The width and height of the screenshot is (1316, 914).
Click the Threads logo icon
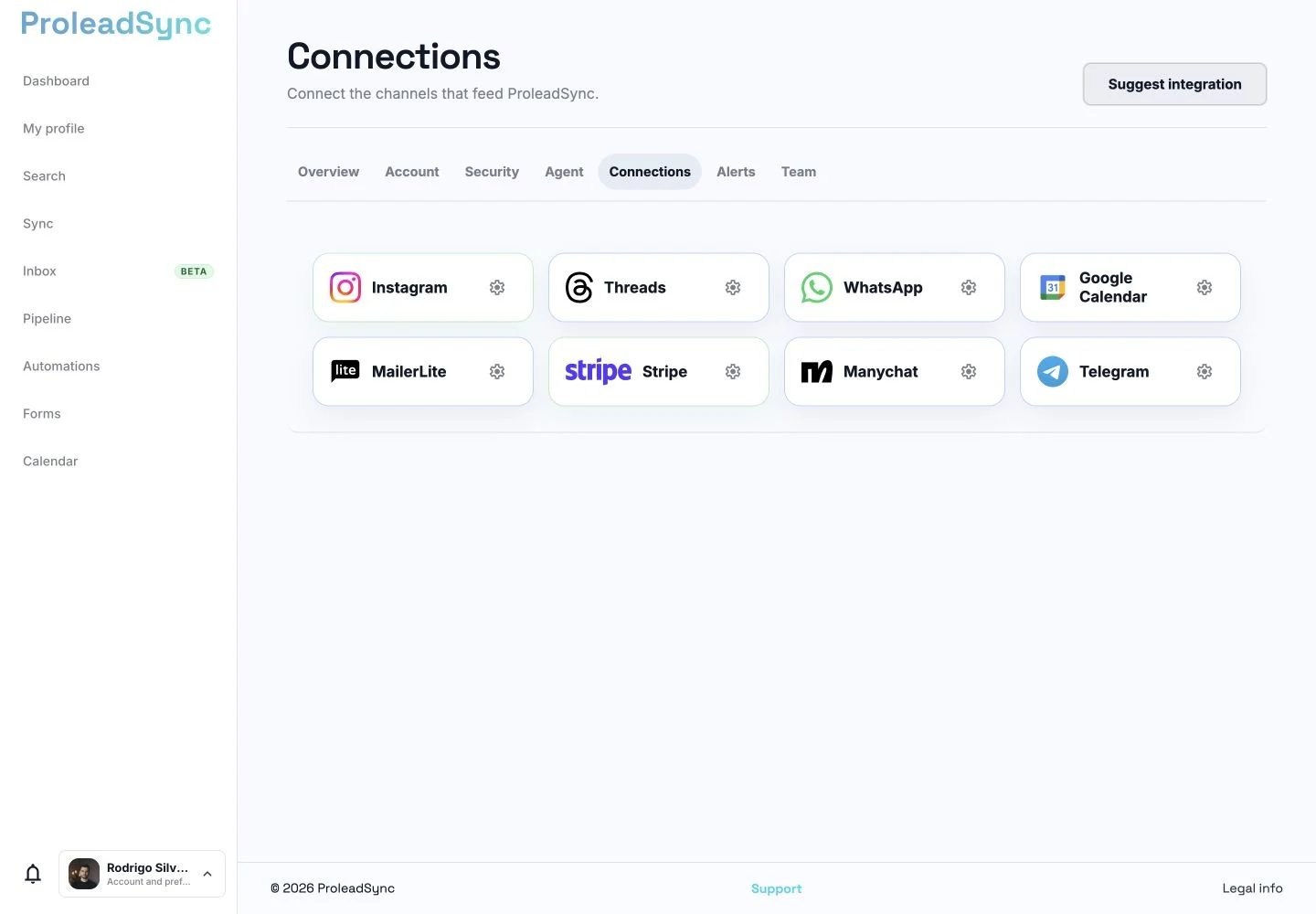(x=579, y=288)
